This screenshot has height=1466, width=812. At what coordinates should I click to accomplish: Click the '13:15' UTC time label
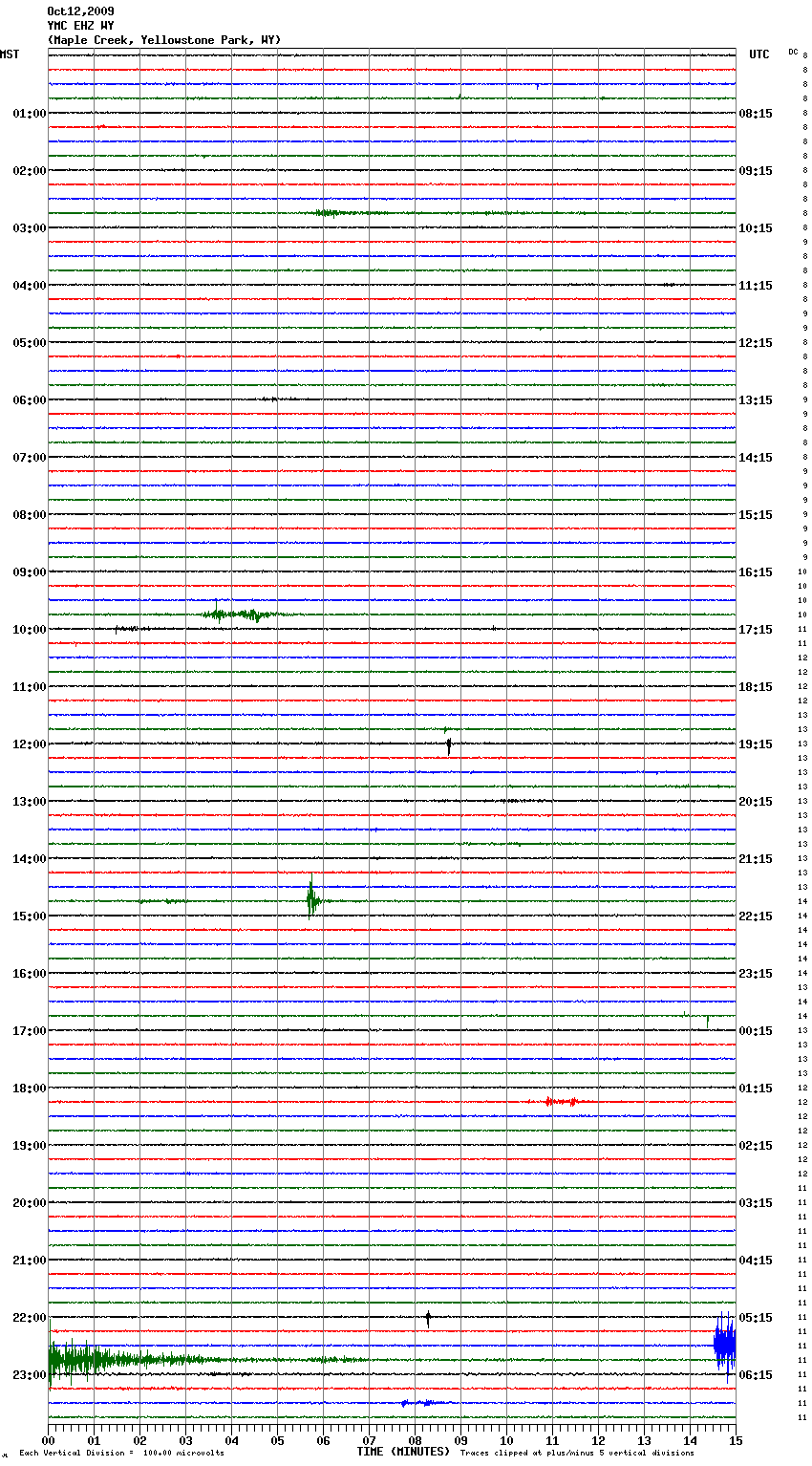pos(756,400)
